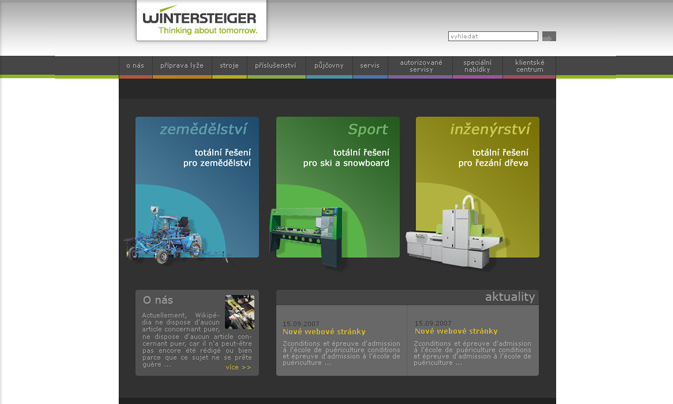The image size is (673, 404).
Task: Open the o nás menu item
Action: (x=135, y=66)
